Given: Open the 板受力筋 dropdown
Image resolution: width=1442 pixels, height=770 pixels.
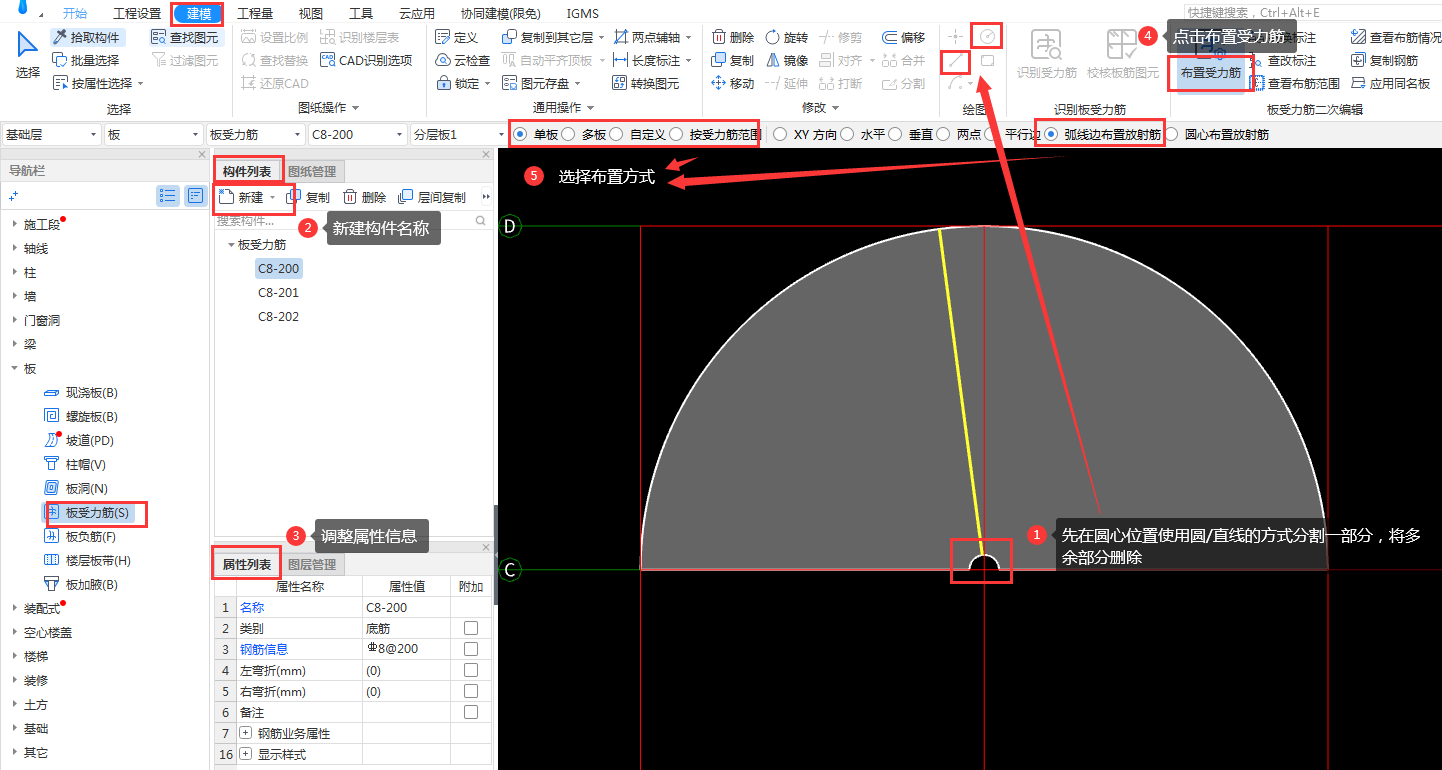Looking at the screenshot, I should tap(255, 134).
